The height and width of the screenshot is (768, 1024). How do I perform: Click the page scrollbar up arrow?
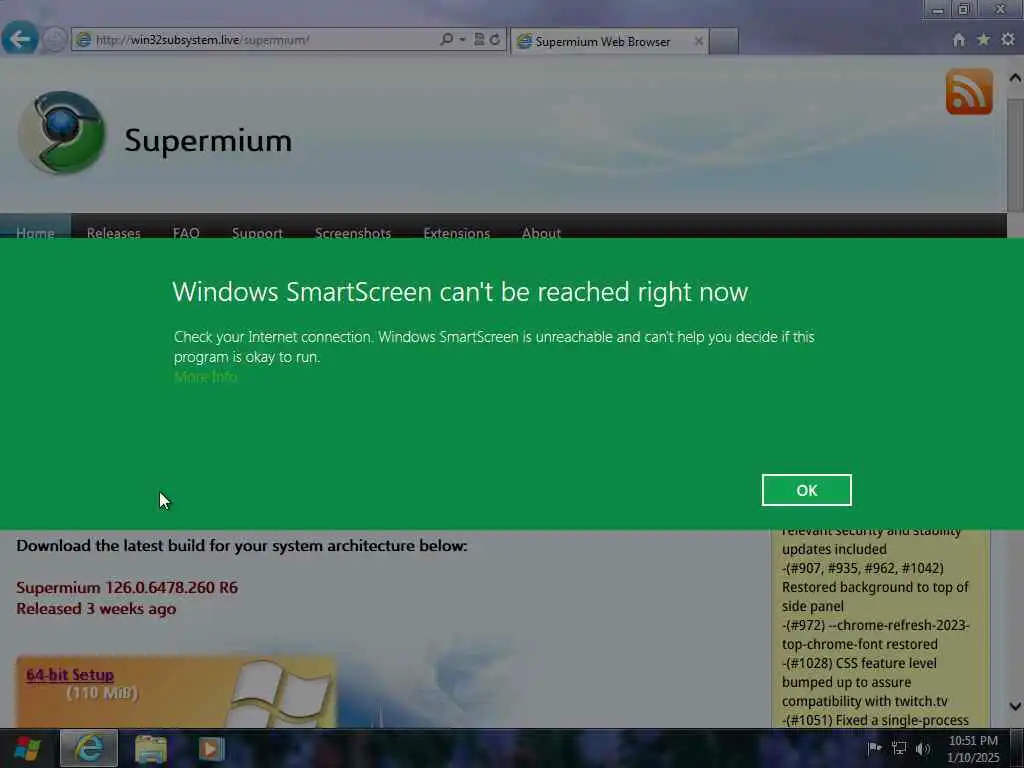coord(1015,78)
